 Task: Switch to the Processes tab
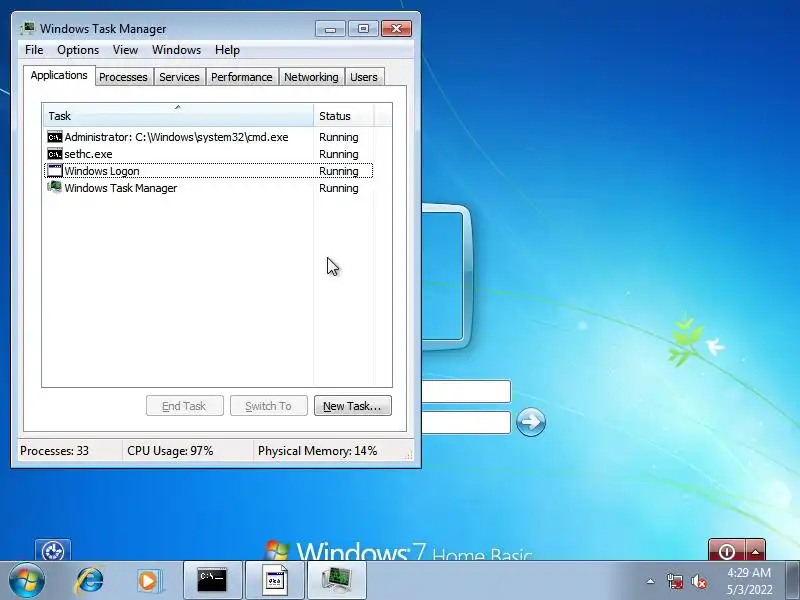(x=123, y=77)
